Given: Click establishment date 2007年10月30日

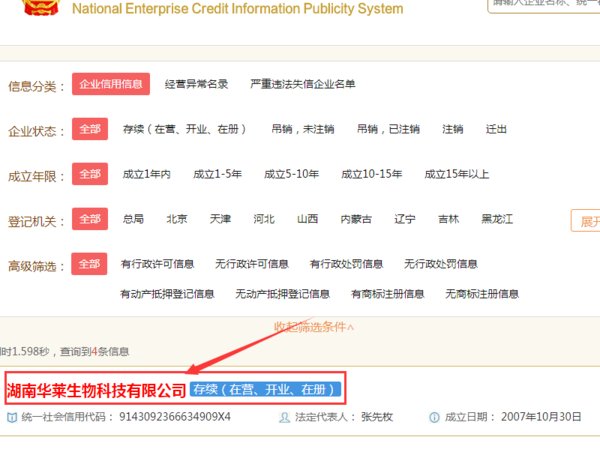Looking at the screenshot, I should click(x=541, y=417).
